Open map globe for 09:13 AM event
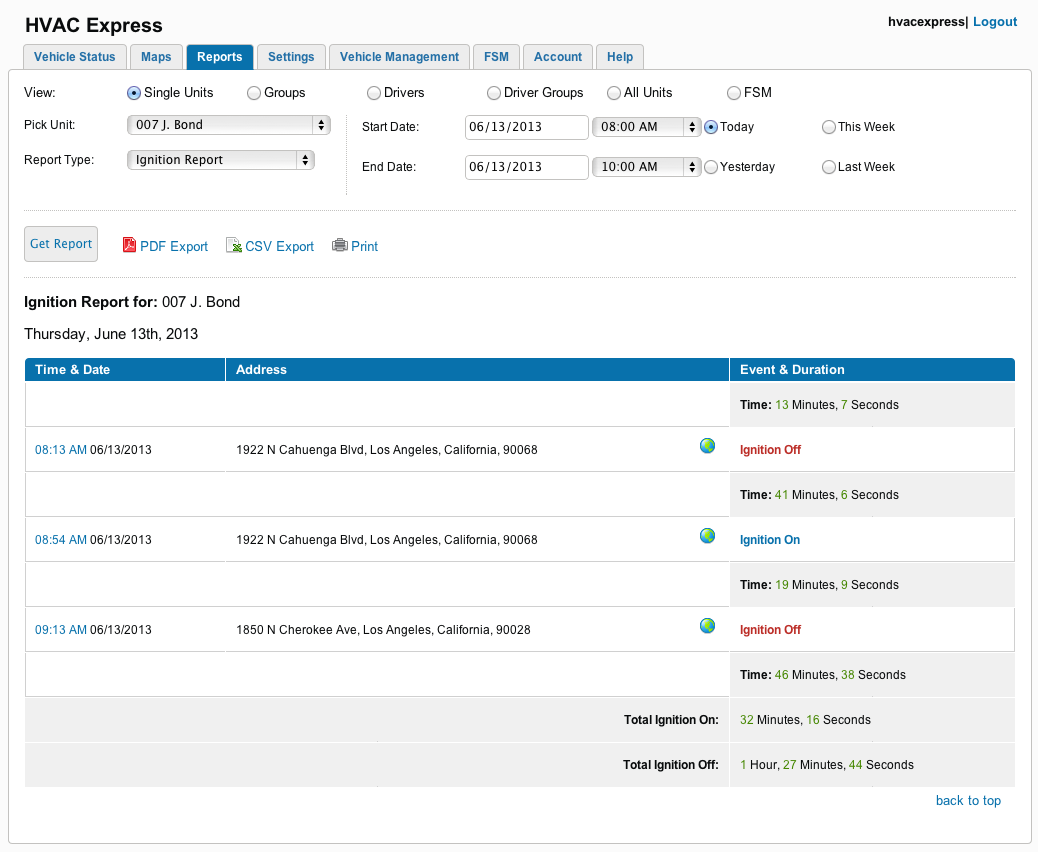The width and height of the screenshot is (1038, 852). tap(707, 626)
